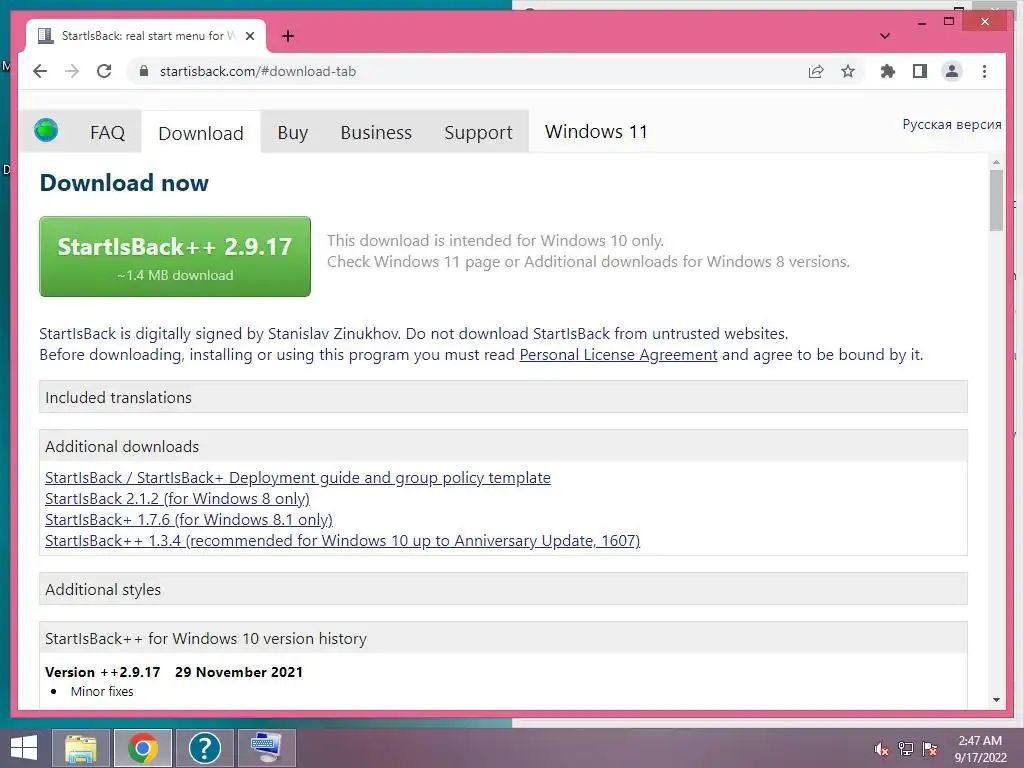Download StartIsBack 2.1.2 for Windows 8

[x=177, y=498]
